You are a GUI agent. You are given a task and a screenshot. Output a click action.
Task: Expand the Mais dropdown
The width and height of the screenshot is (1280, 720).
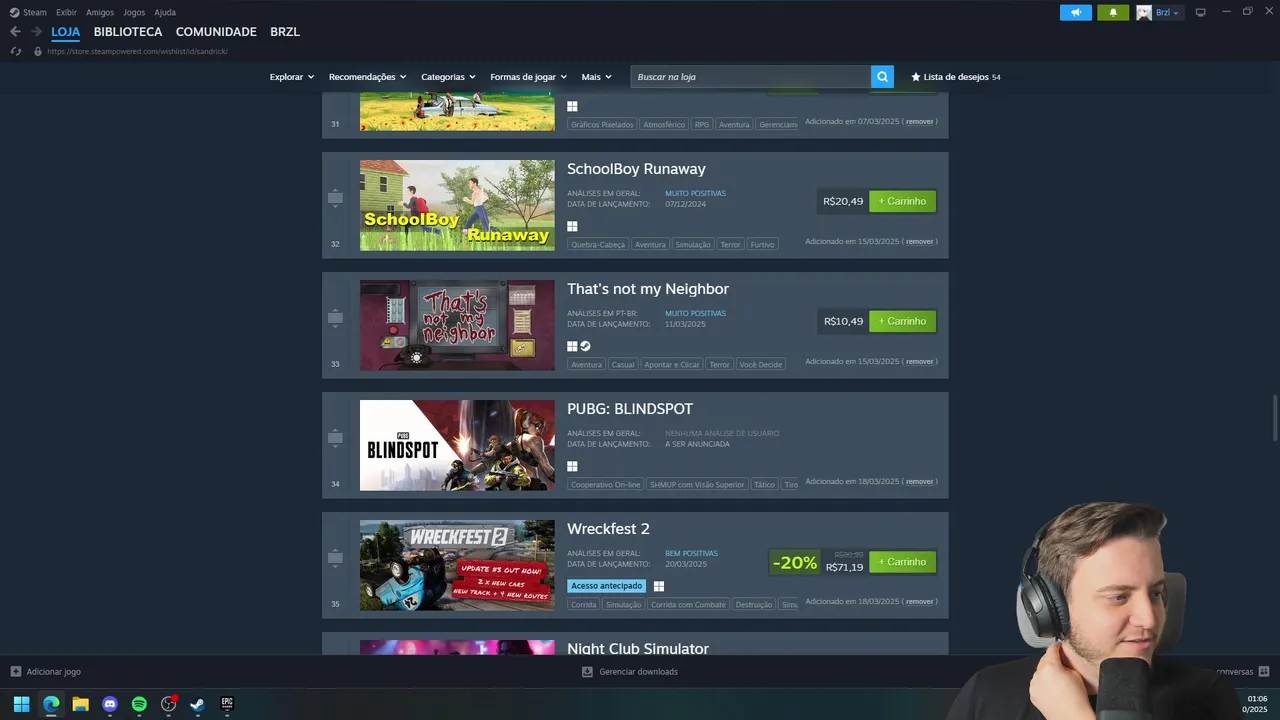[597, 77]
